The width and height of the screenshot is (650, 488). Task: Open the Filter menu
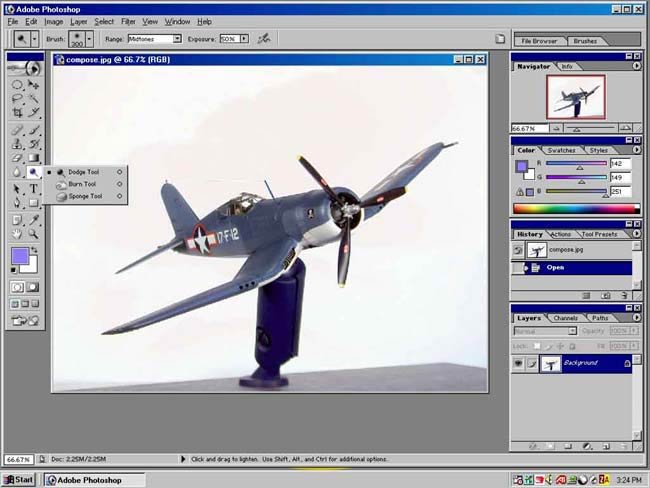[x=128, y=21]
